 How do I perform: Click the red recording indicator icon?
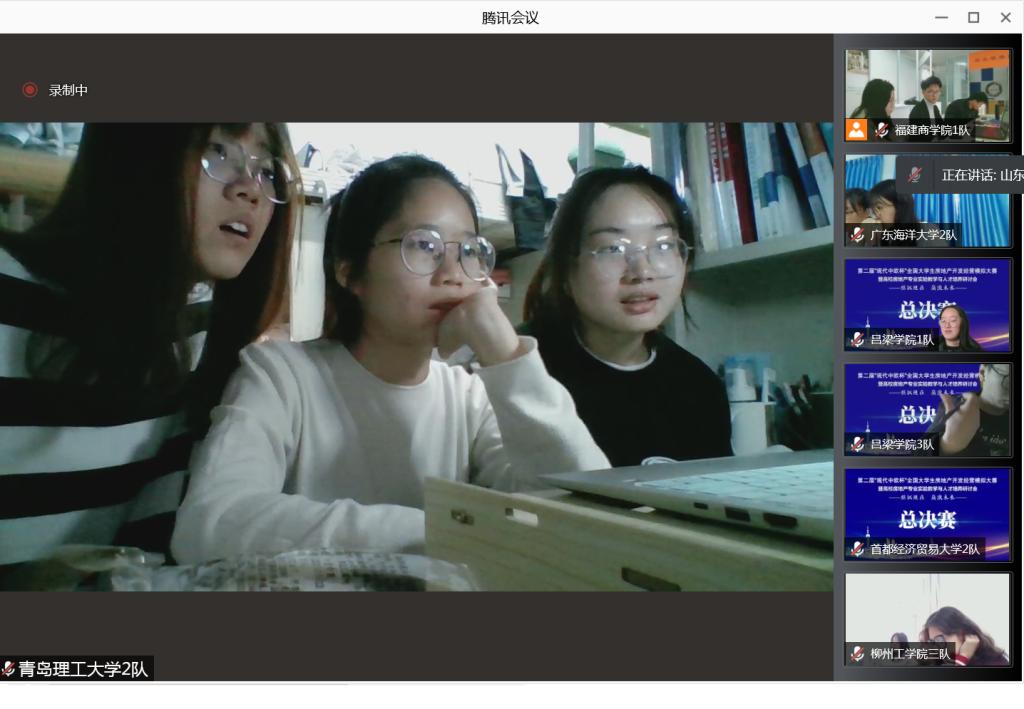point(30,90)
